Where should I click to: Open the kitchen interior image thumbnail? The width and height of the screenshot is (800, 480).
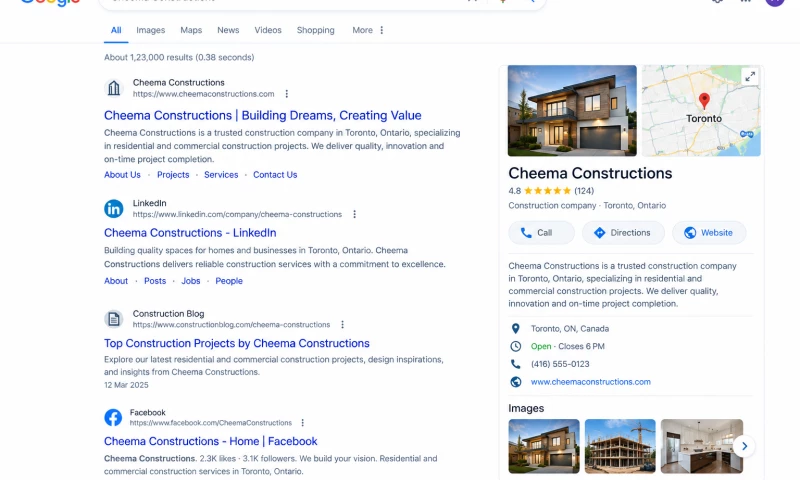[x=702, y=446]
